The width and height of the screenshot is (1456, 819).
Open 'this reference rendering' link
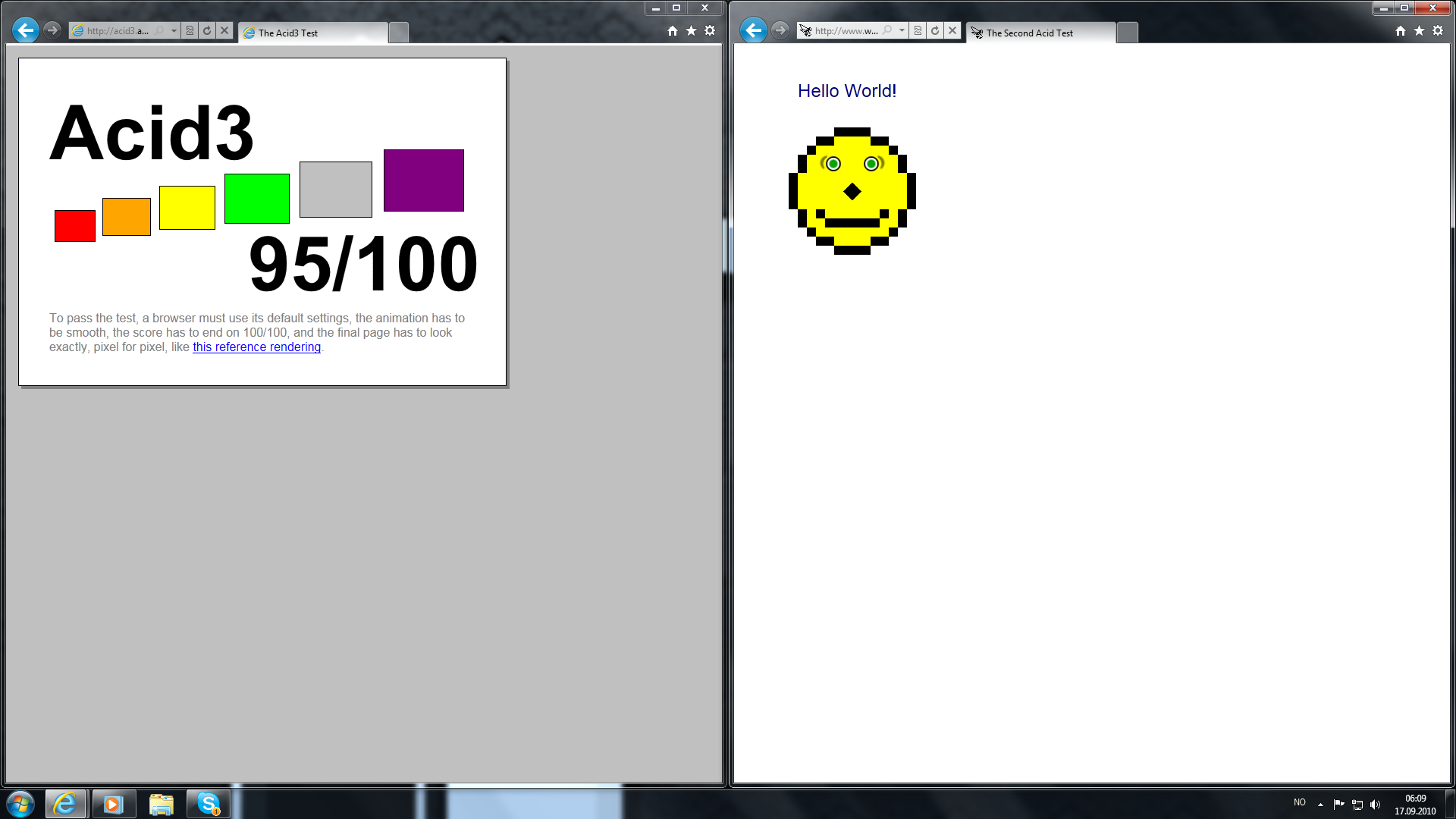[256, 347]
